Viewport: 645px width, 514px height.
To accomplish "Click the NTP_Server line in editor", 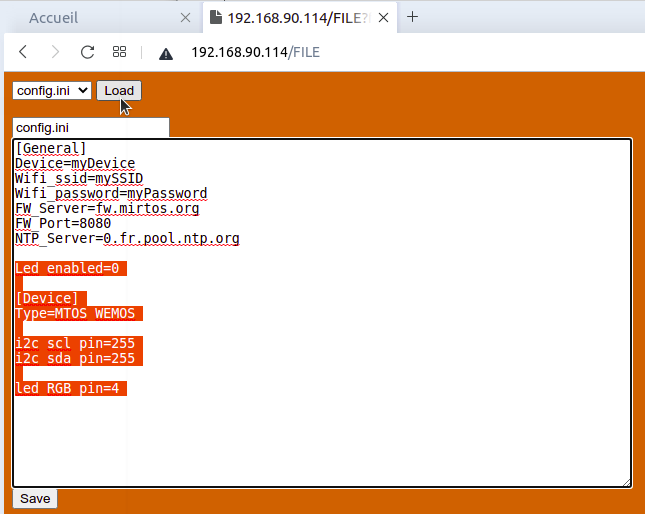I will coord(127,238).
